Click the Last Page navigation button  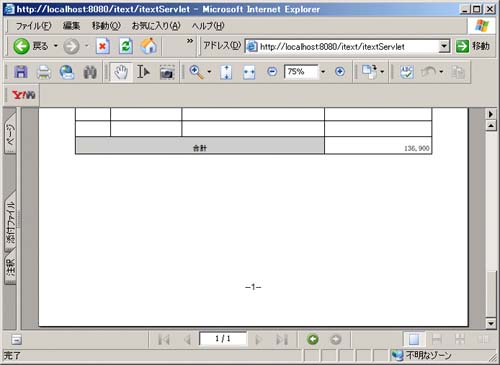282,340
